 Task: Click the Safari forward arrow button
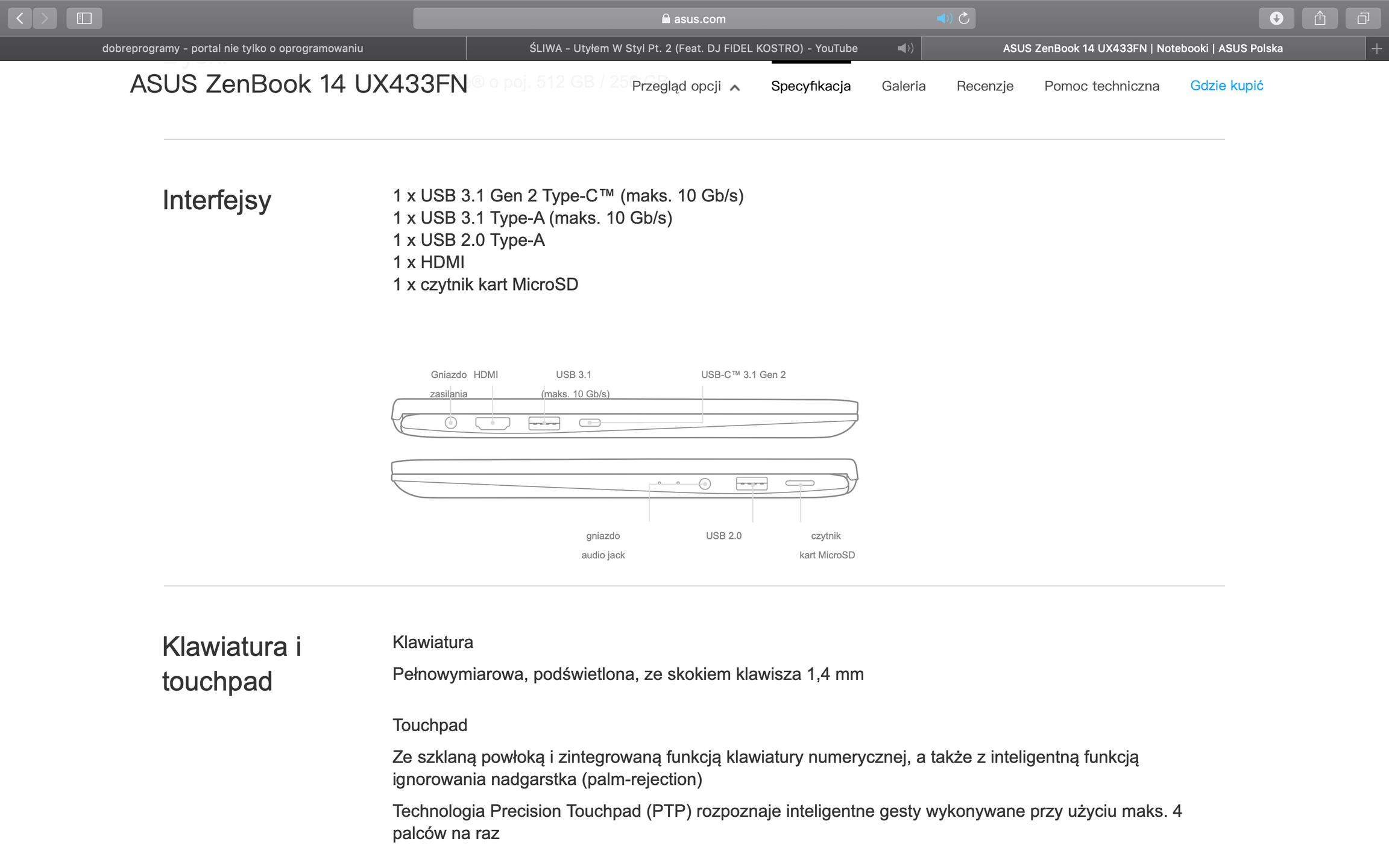(x=45, y=19)
